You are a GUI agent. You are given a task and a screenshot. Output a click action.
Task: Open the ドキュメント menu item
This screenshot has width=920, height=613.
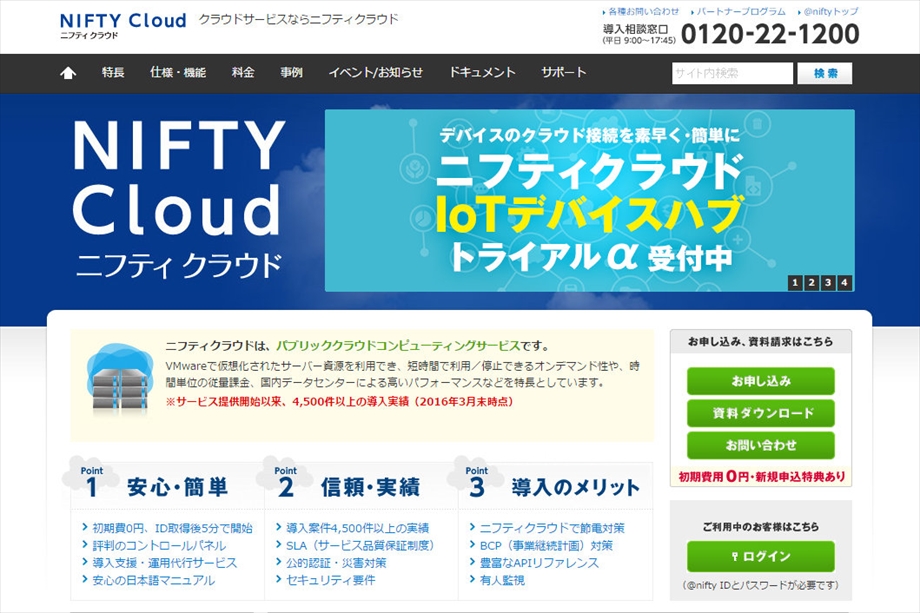pos(482,72)
